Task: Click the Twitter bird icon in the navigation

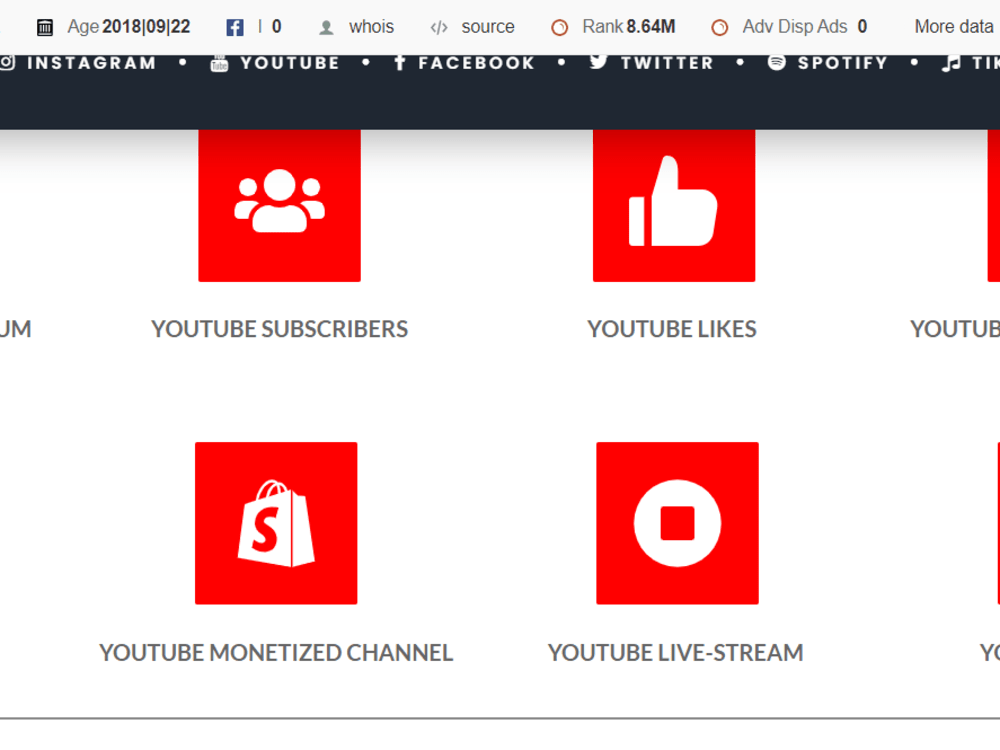Action: (x=598, y=61)
